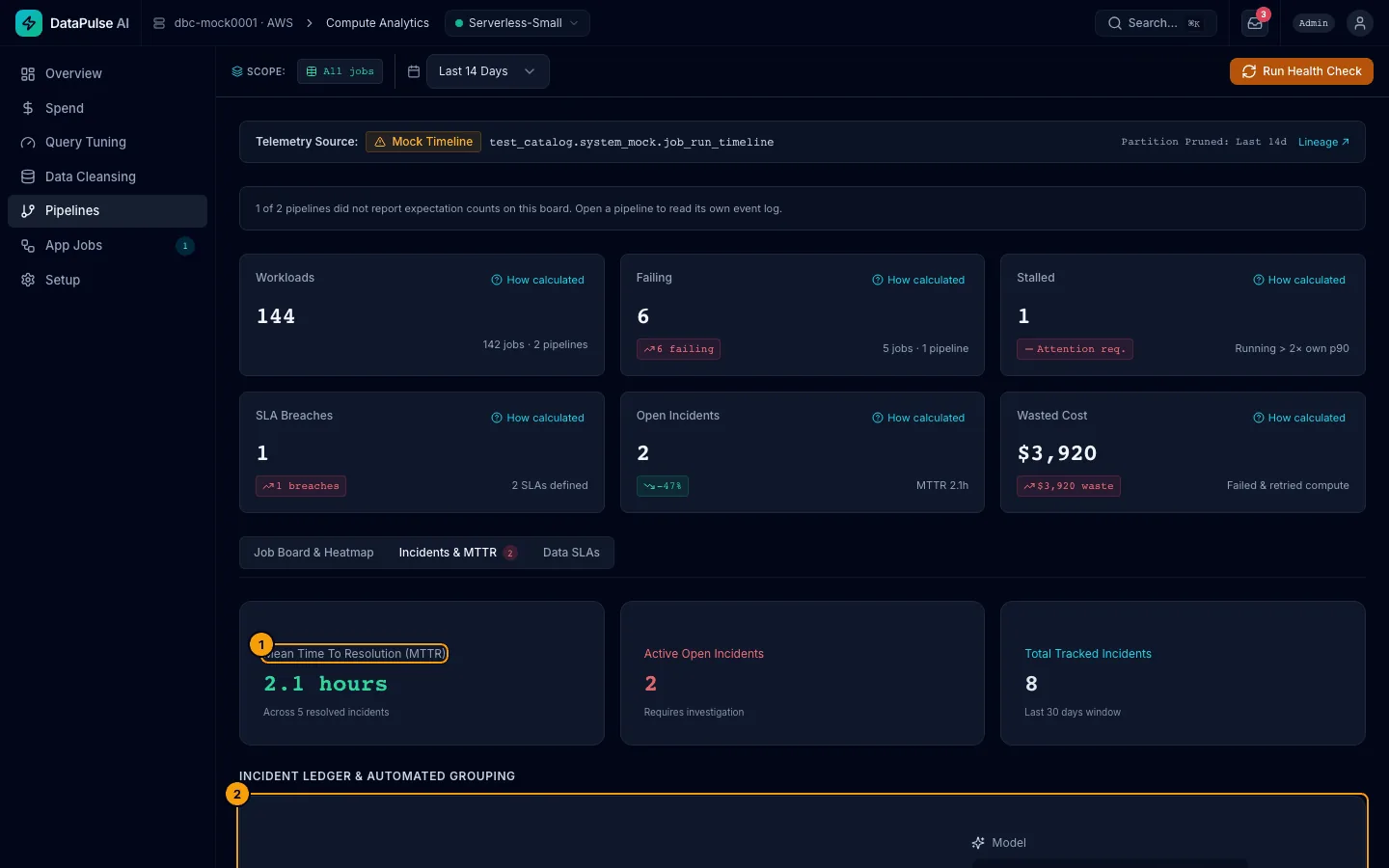Click the search magnifier icon
The height and width of the screenshot is (868, 1389).
[1115, 23]
